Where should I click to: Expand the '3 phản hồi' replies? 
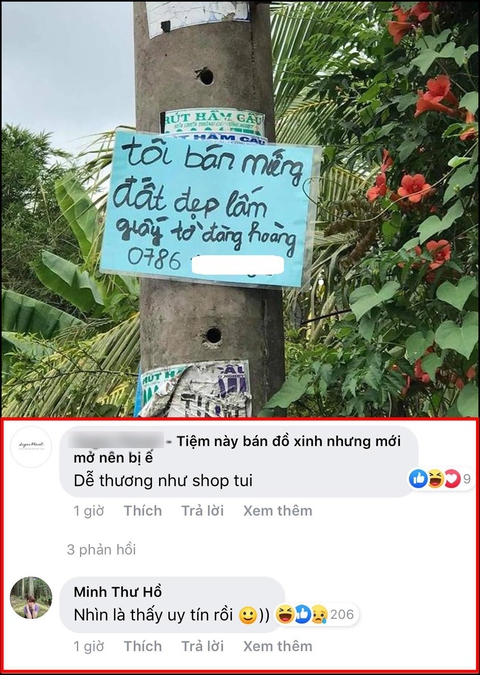click(101, 549)
